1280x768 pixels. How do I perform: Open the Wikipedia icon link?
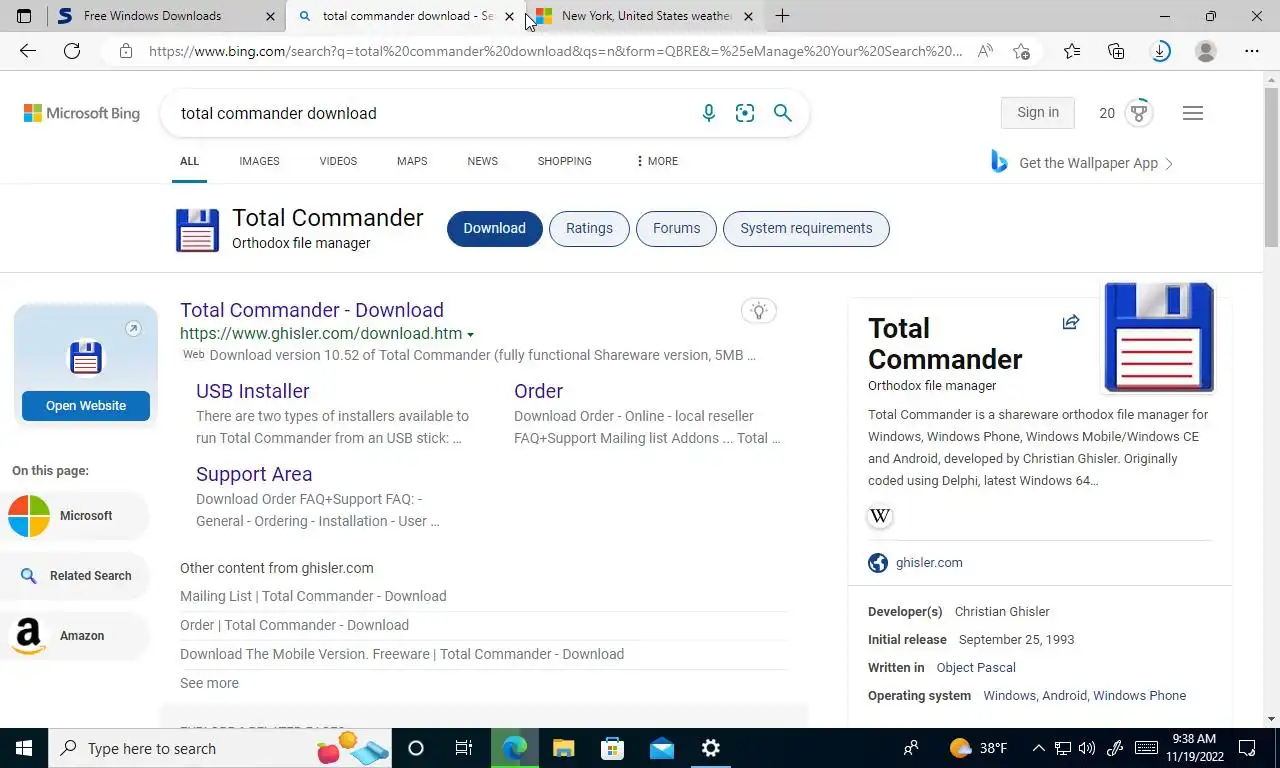coord(880,516)
